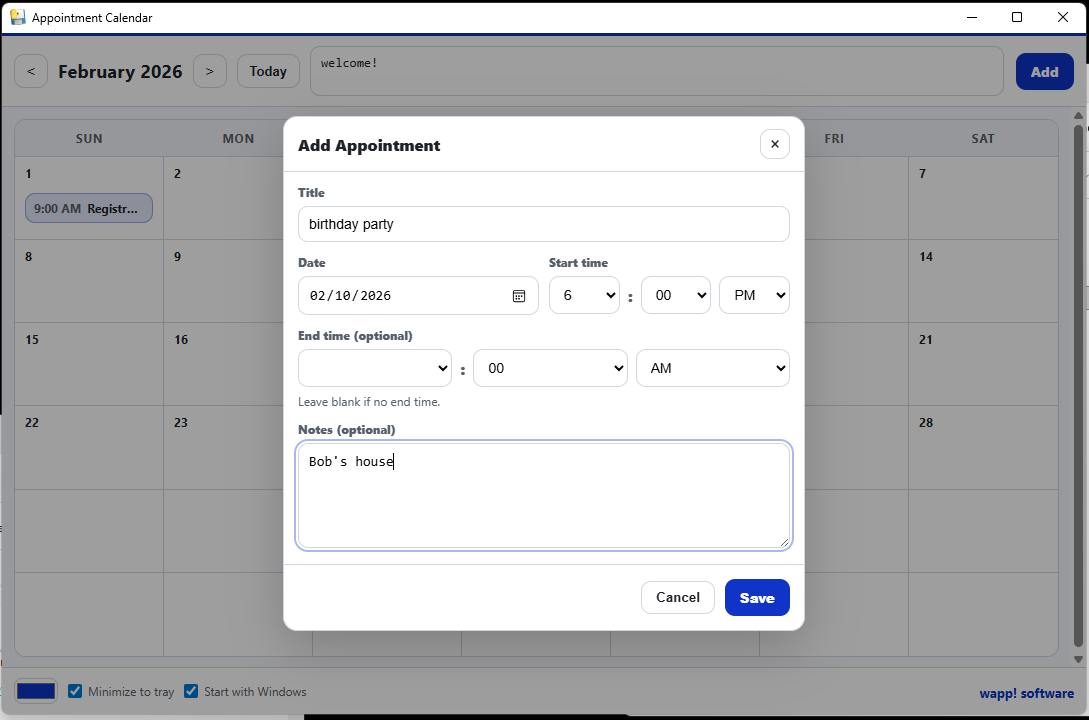1089x720 pixels.
Task: Click the Add button to create an appointment
Action: click(1044, 71)
